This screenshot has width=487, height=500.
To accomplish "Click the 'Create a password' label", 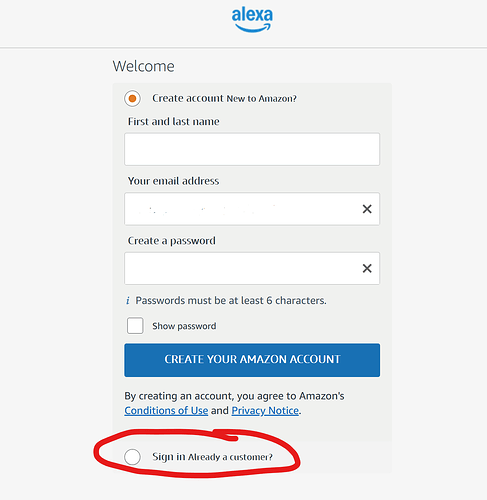I will pyautogui.click(x=171, y=241).
